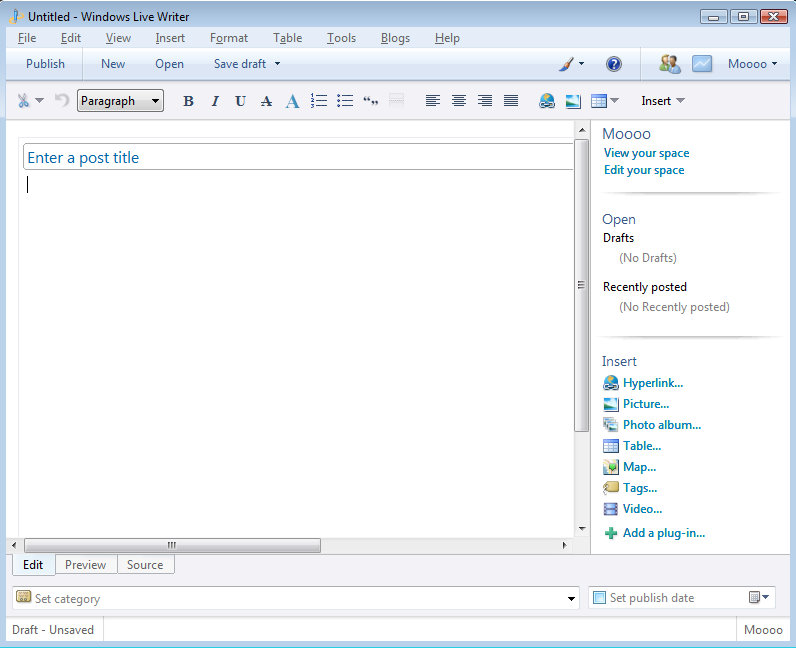Click Photo album... icon in sidebar
Viewport: 796px width, 648px height.
[x=610, y=425]
